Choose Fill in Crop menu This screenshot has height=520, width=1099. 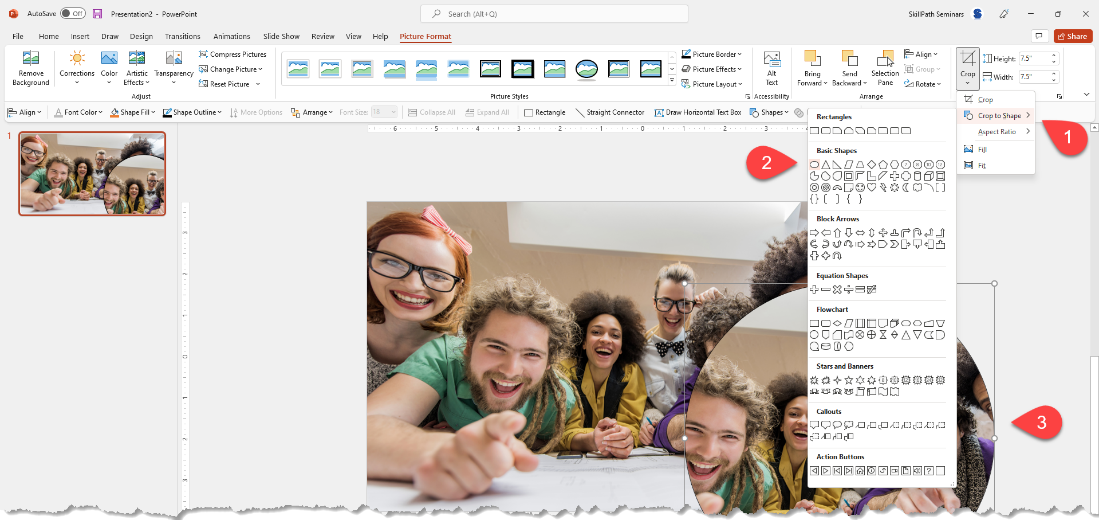[995, 149]
